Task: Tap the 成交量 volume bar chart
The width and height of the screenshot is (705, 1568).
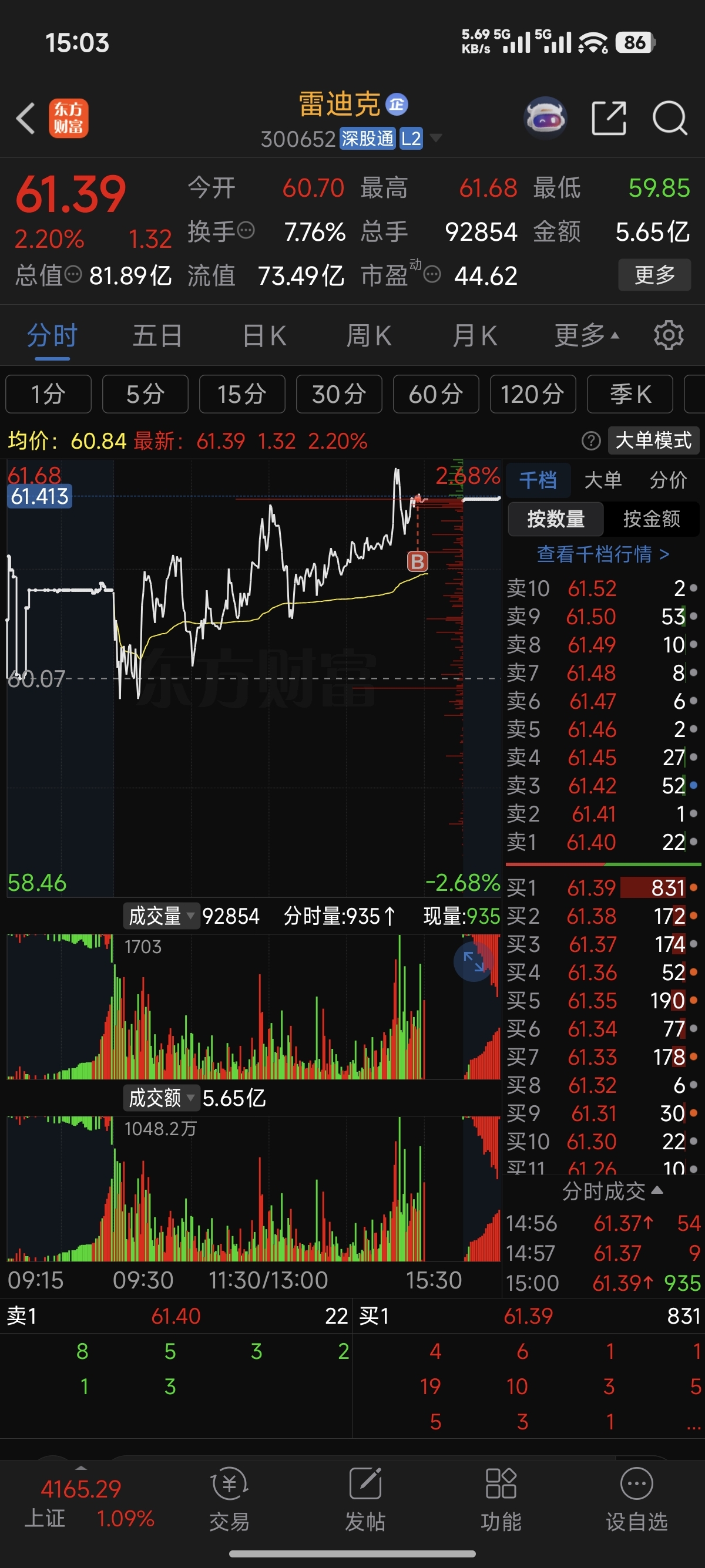Action: coord(254,1007)
